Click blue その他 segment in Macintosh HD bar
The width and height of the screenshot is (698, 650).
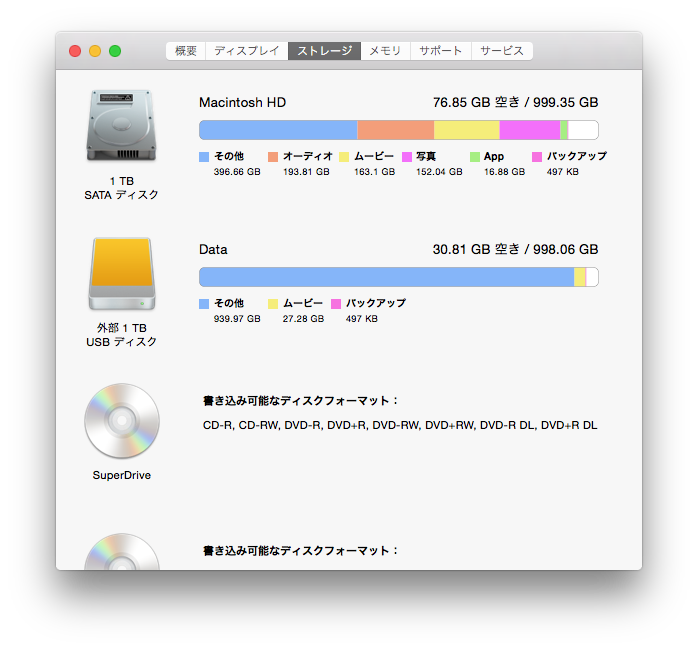point(278,130)
